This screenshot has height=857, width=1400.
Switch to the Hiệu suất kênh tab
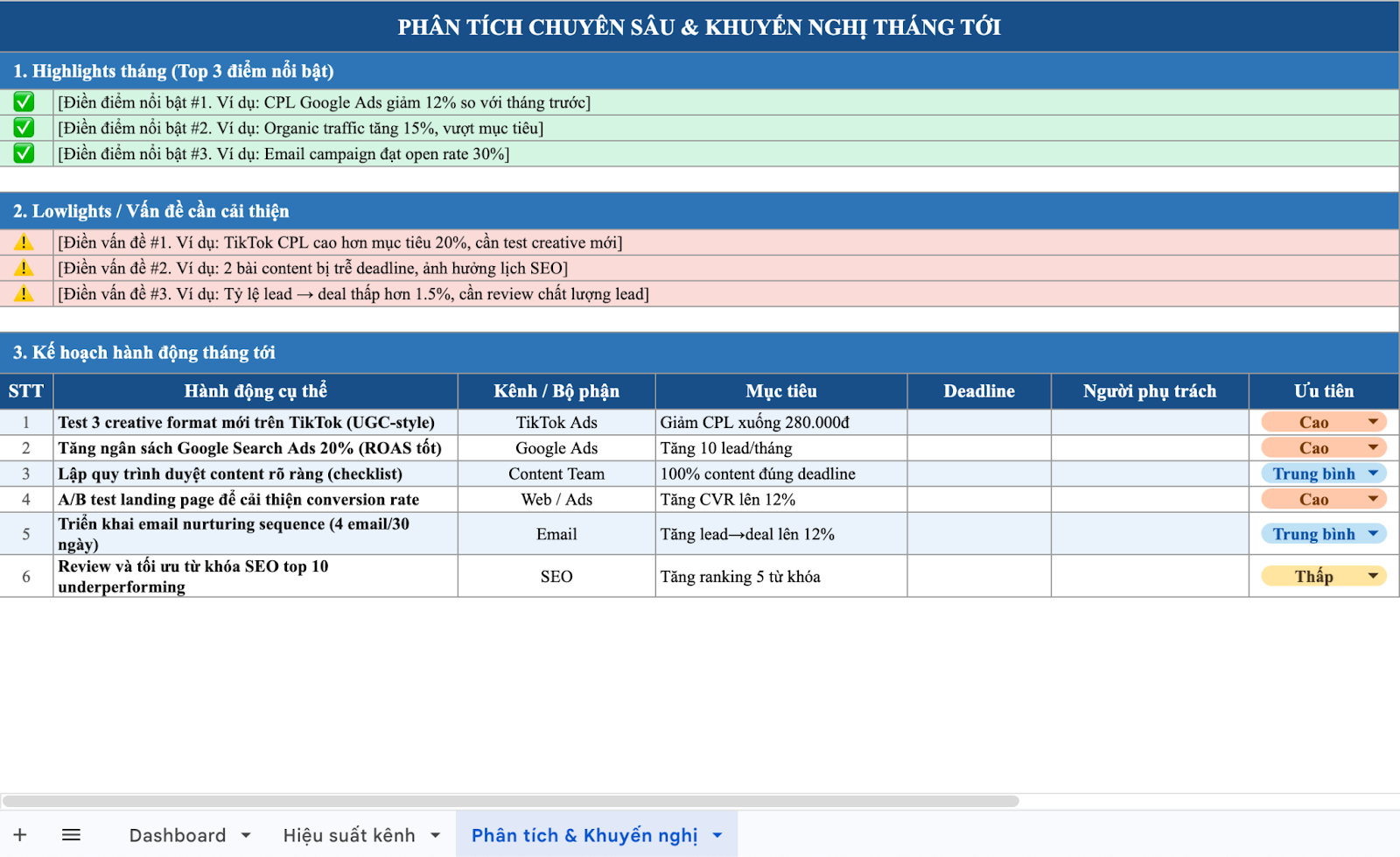[348, 835]
